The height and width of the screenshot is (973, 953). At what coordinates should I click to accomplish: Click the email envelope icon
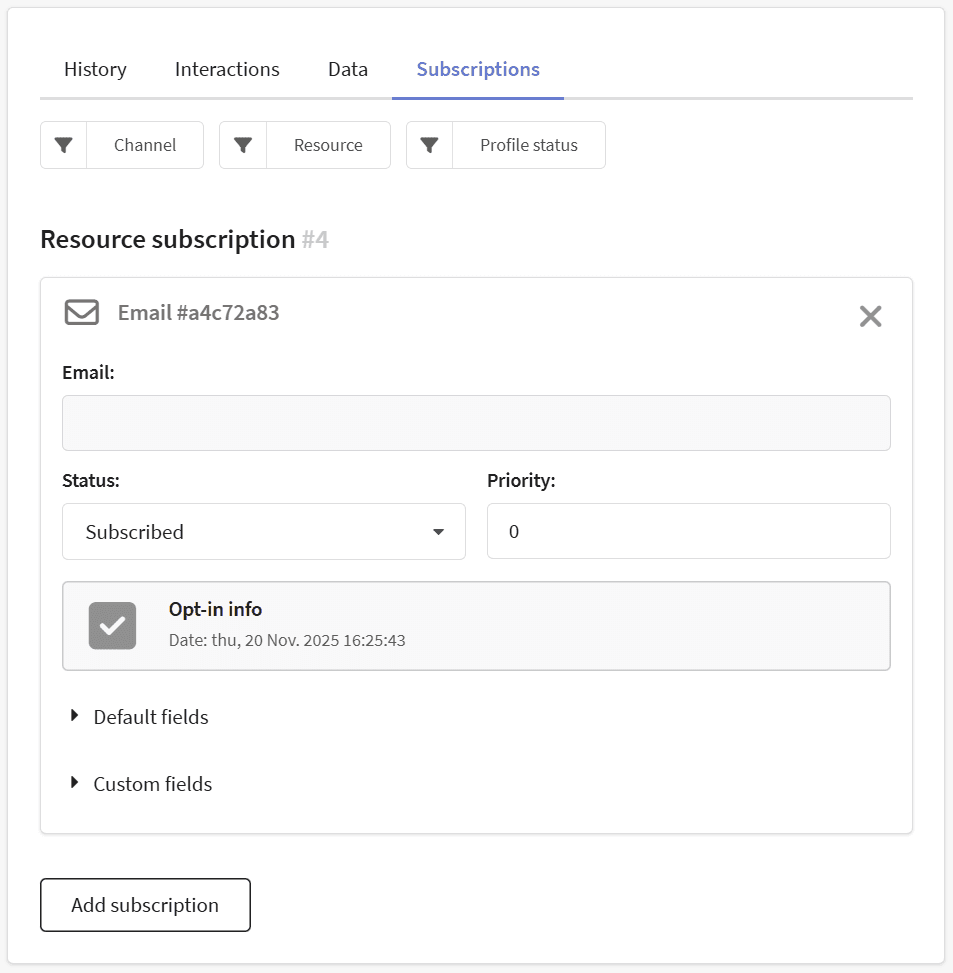pyautogui.click(x=81, y=312)
